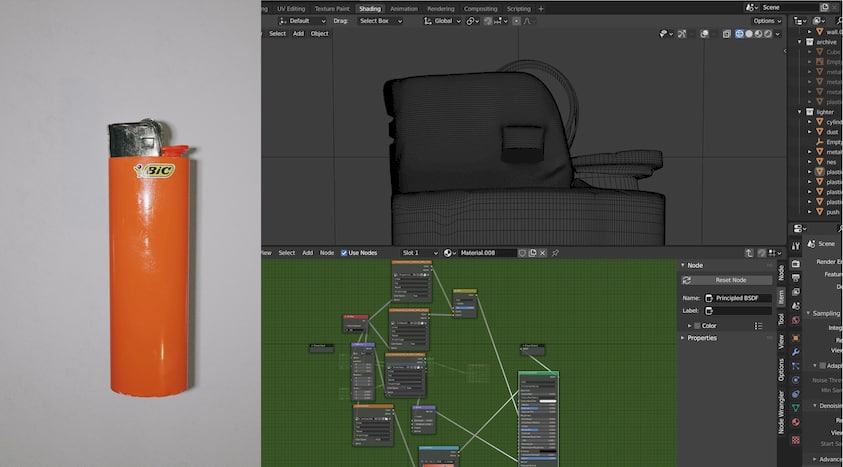Select the Shading workspace tab
The width and height of the screenshot is (843, 467).
(370, 9)
